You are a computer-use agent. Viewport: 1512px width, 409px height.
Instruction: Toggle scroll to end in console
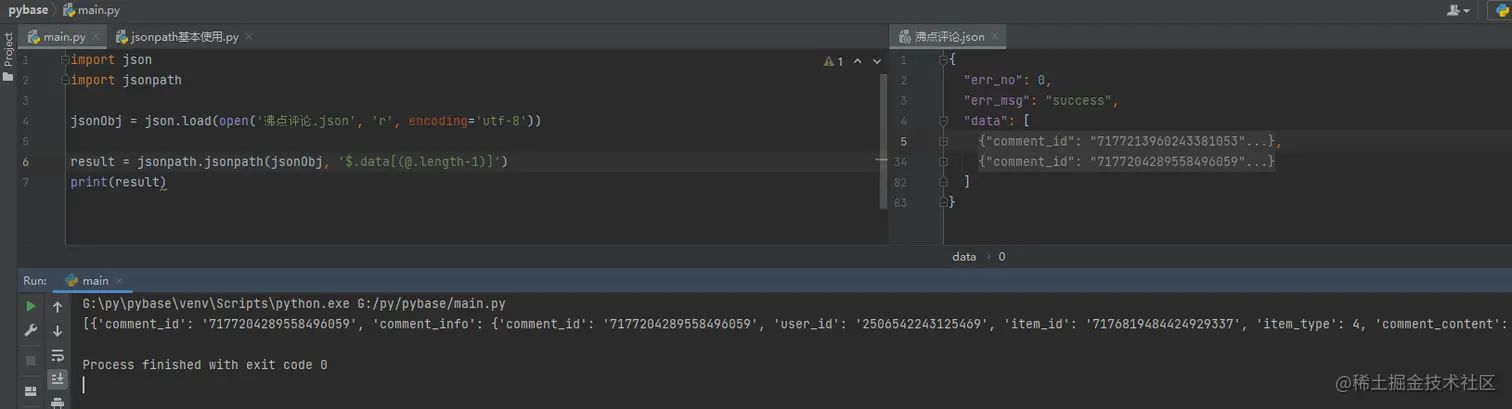pyautogui.click(x=58, y=379)
